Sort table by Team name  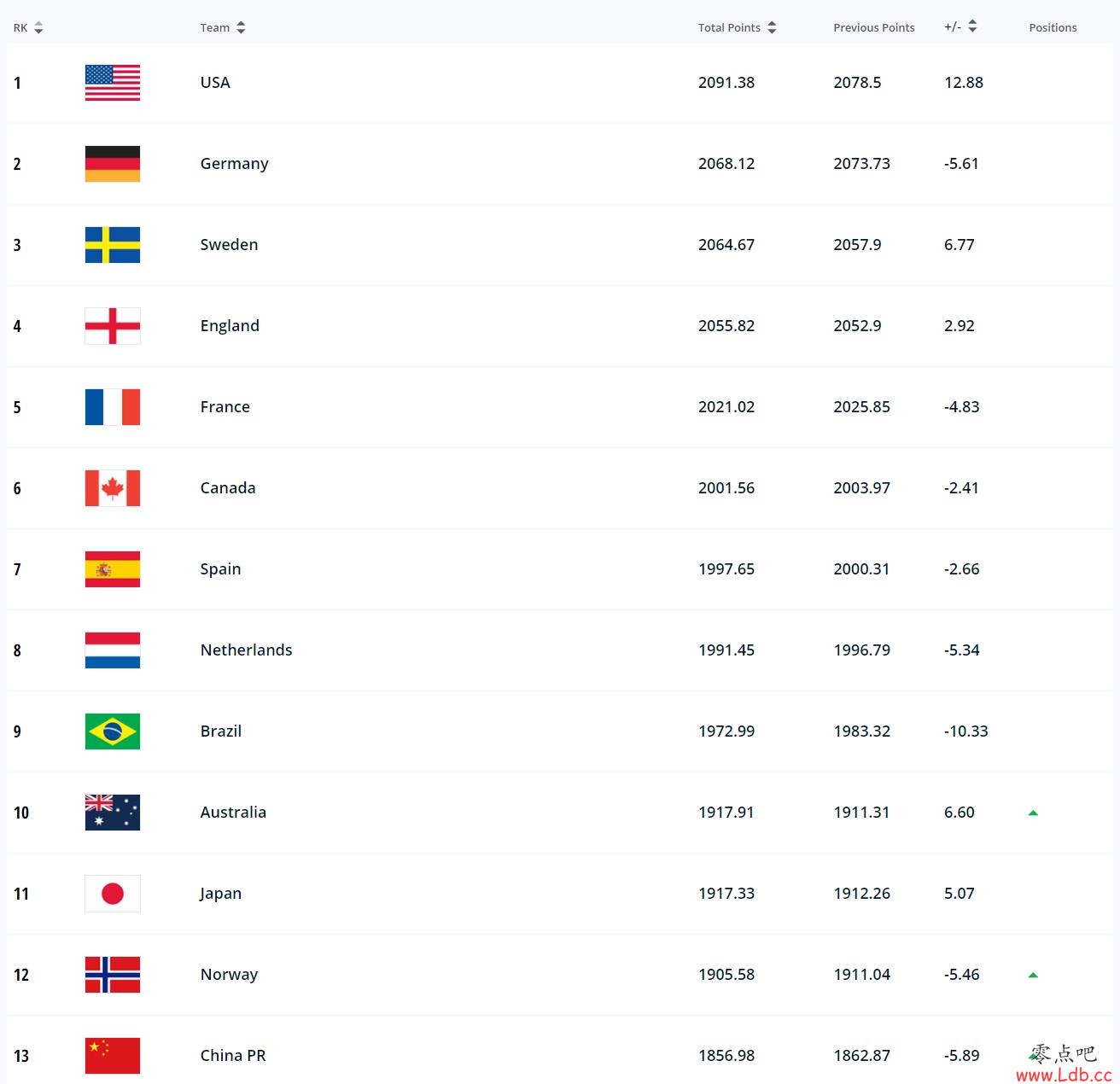tap(223, 28)
